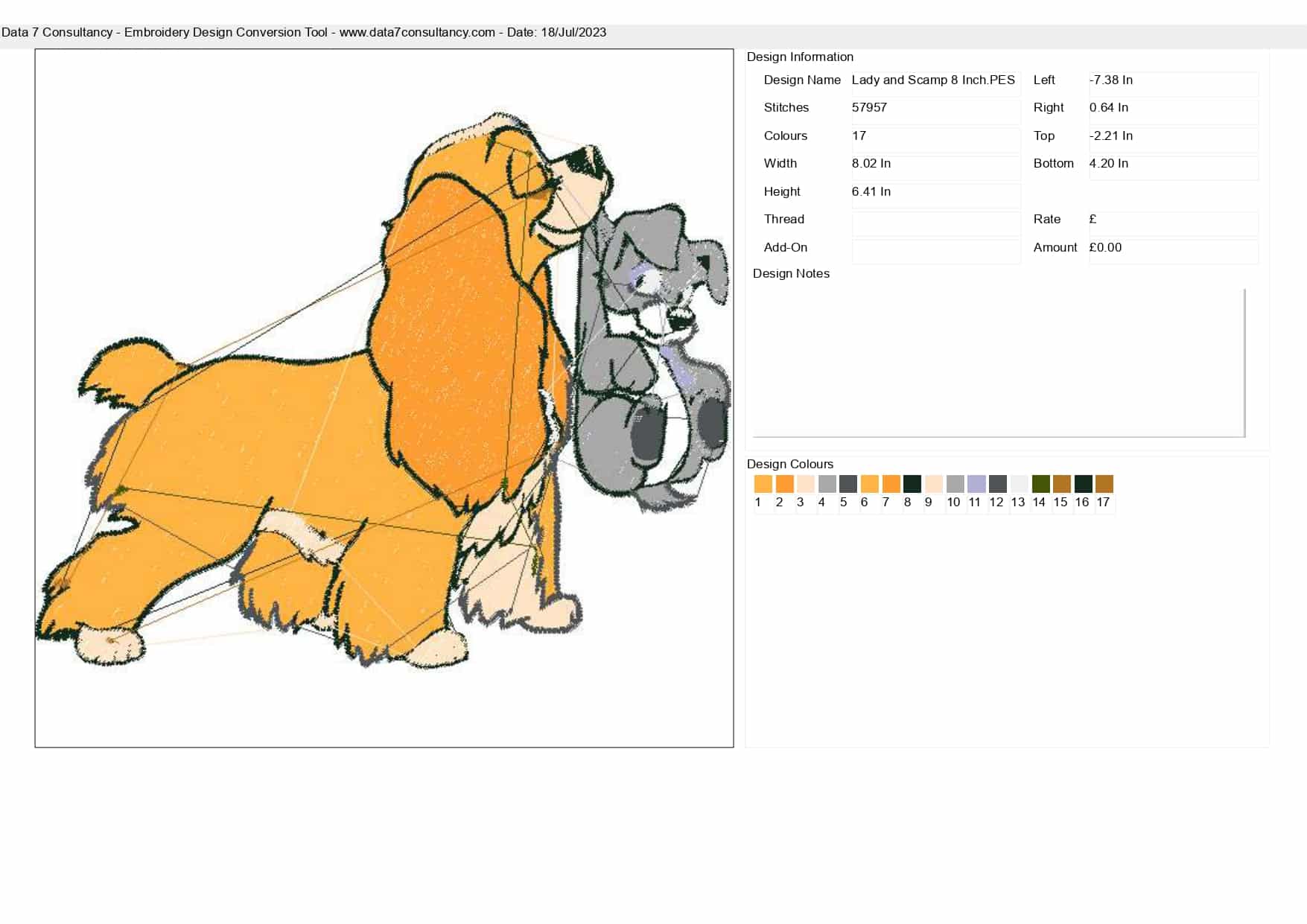Select colour swatch number 7
Image resolution: width=1307 pixels, height=924 pixels.
891,484
